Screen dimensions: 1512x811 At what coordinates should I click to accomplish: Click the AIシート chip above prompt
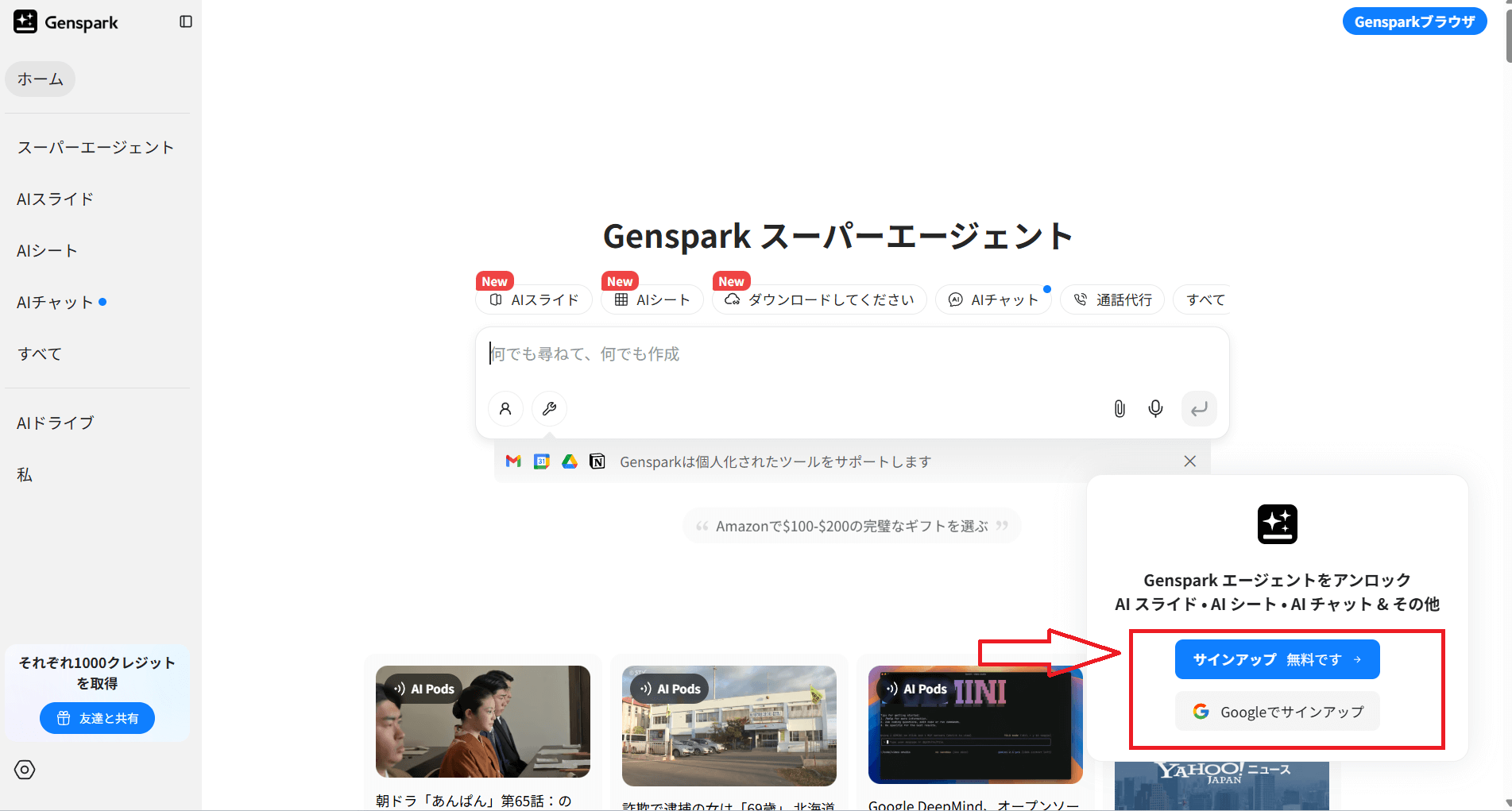[x=652, y=299]
